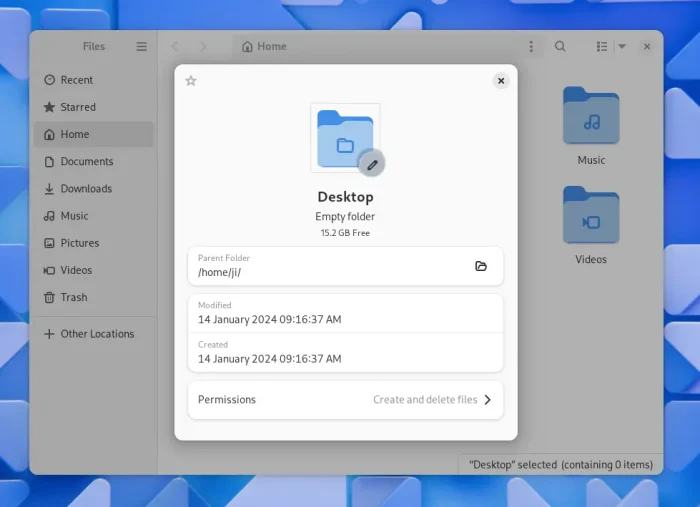The width and height of the screenshot is (700, 507).
Task: Expand view options dropdown arrow
Action: [622, 47]
